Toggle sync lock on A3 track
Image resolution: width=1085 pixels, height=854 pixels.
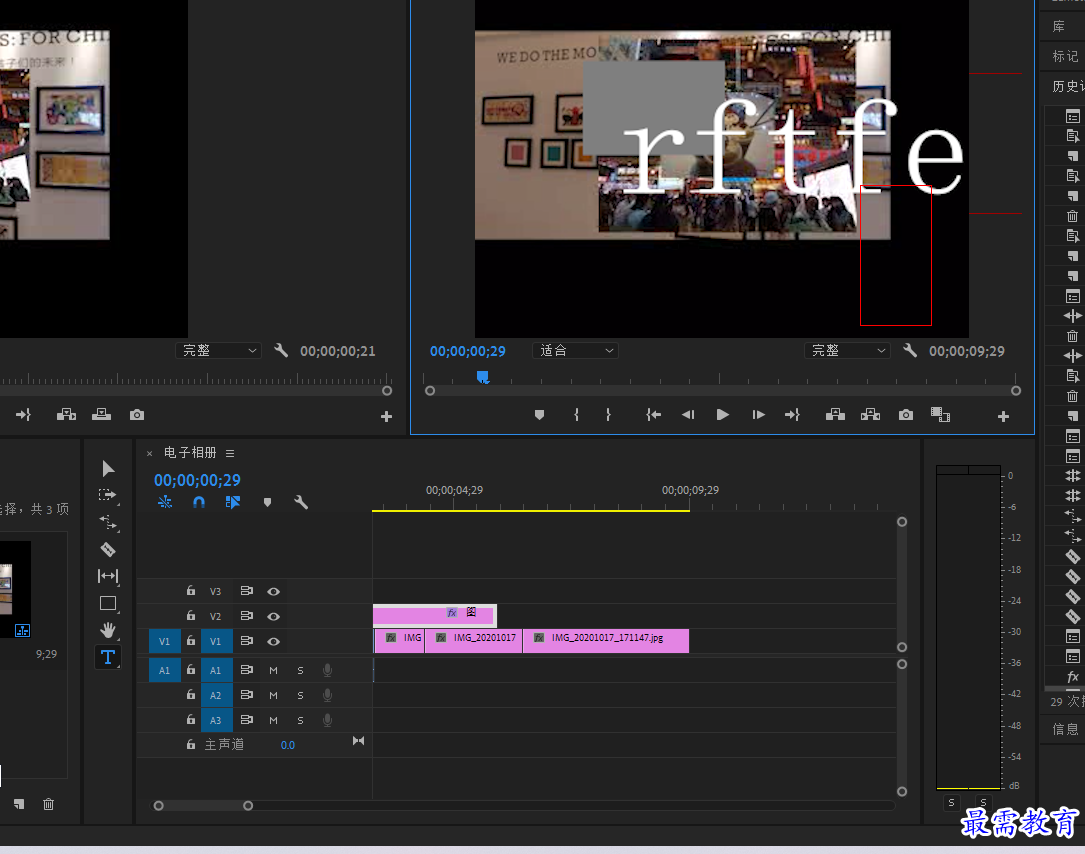click(246, 720)
